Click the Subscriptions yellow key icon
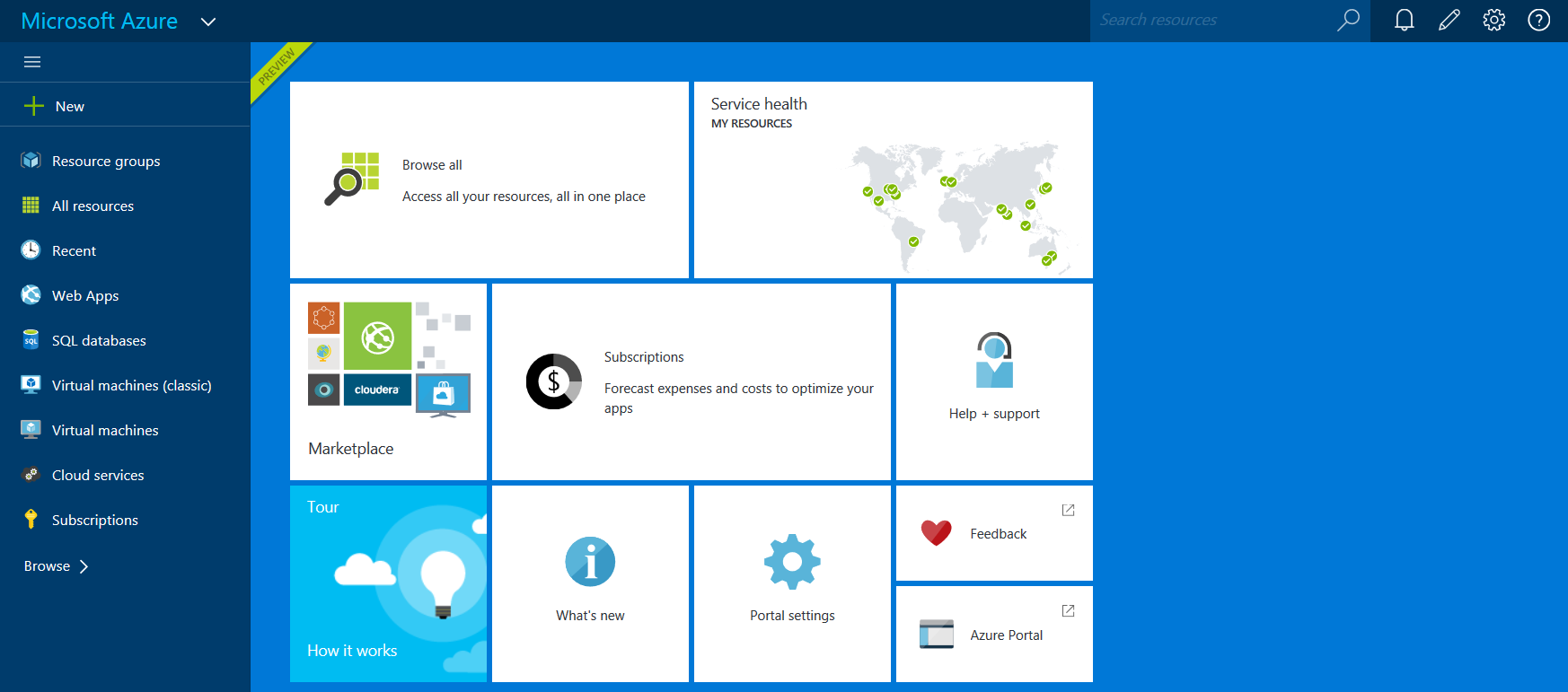Viewport: 1568px width, 692px height. tap(31, 520)
